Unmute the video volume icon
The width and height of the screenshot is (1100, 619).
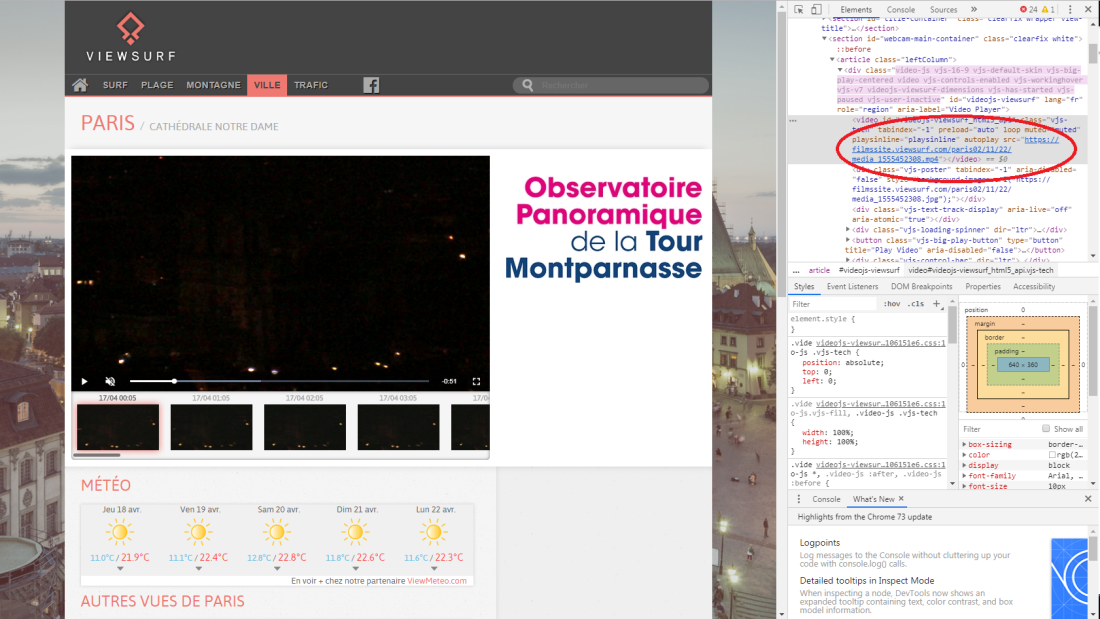pyautogui.click(x=110, y=381)
